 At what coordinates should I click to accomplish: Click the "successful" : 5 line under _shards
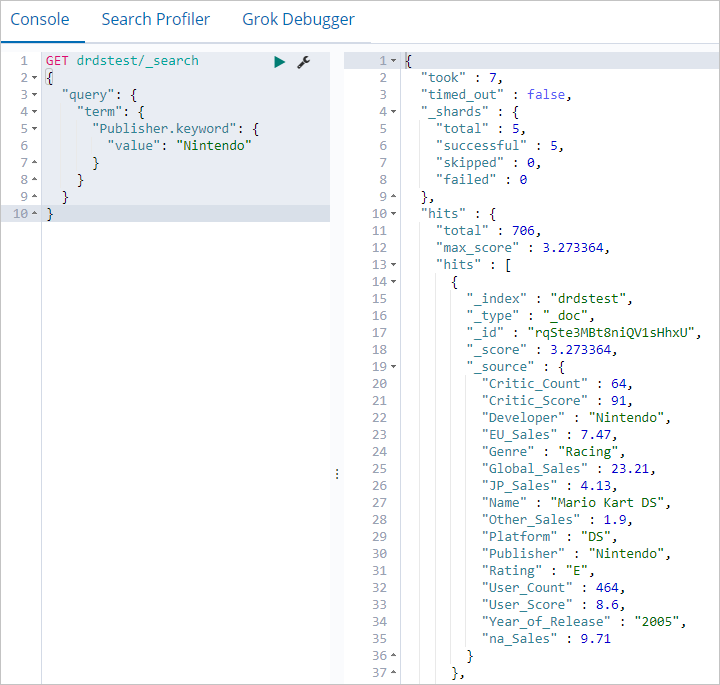(x=500, y=146)
